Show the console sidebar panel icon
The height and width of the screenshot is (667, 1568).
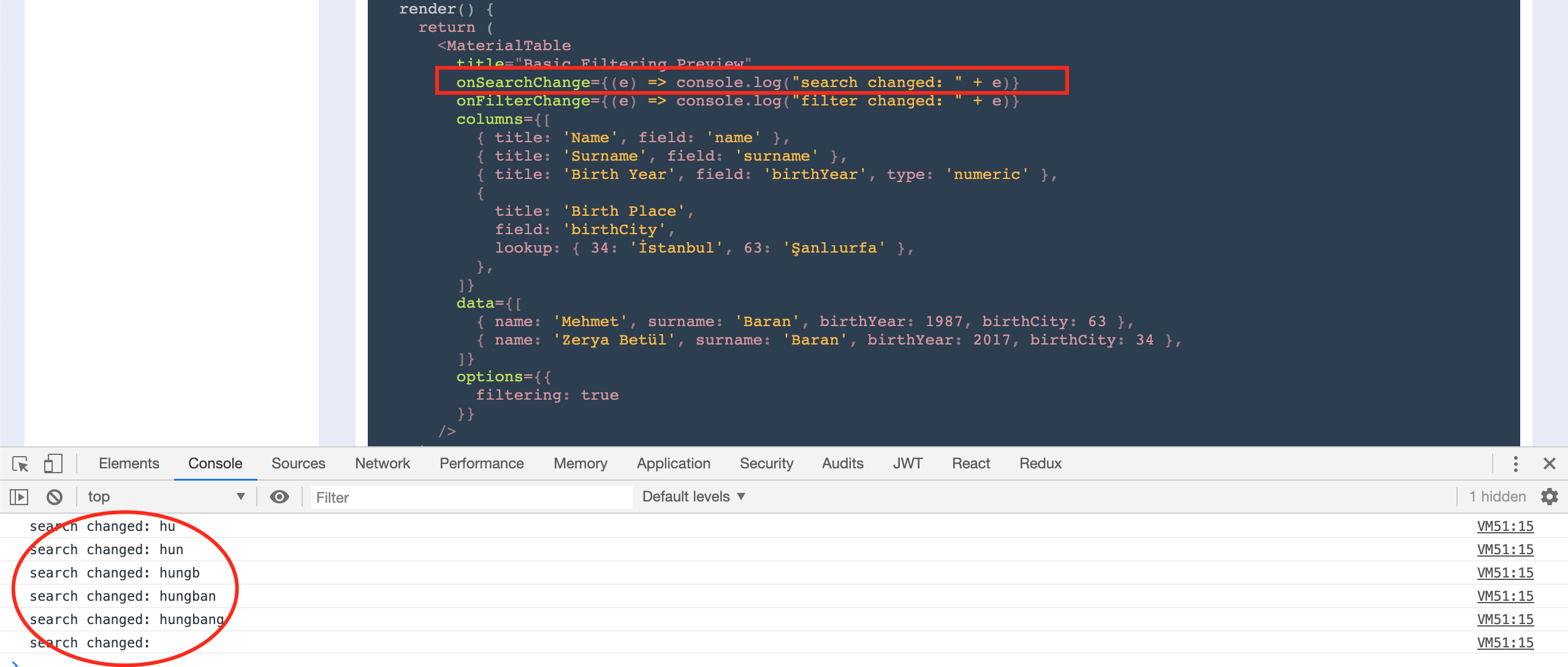coord(19,497)
